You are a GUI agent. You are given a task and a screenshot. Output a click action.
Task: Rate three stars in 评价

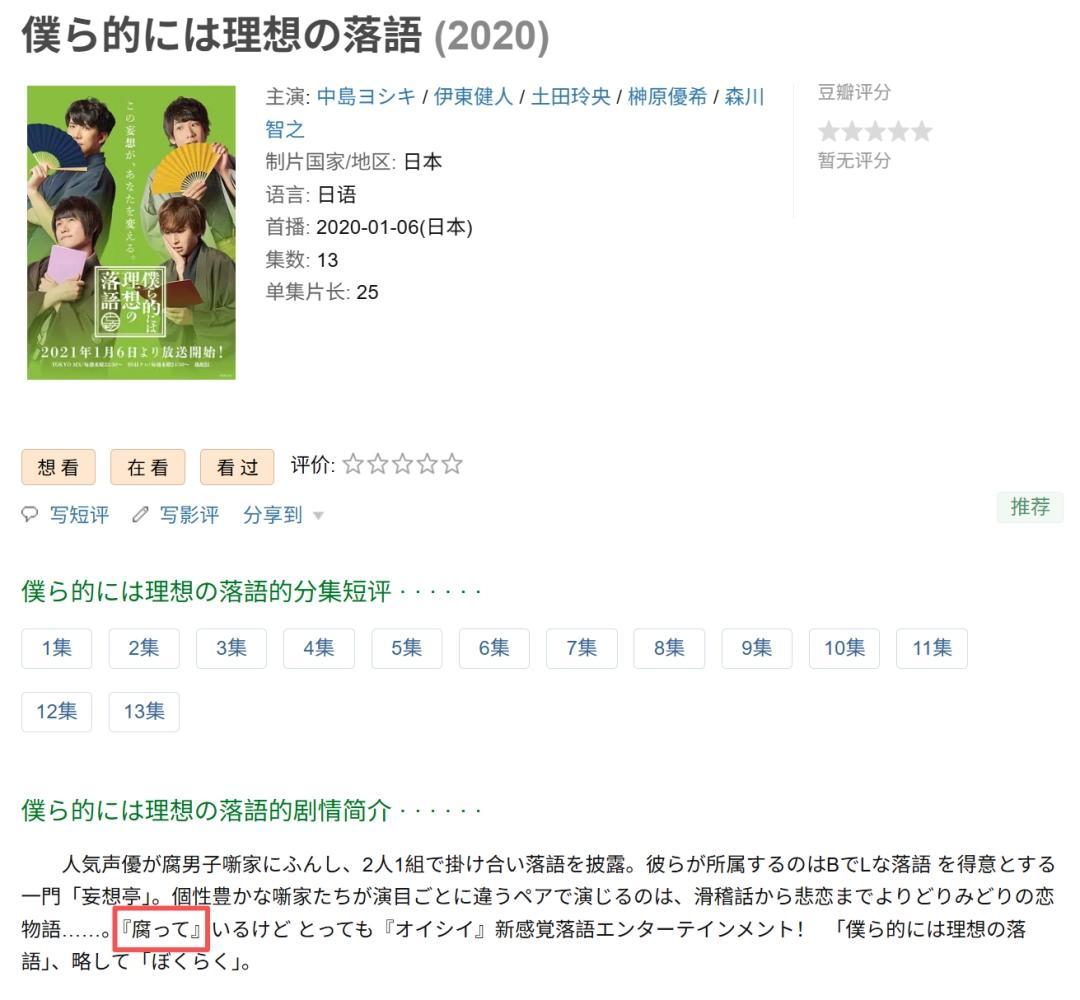click(402, 464)
